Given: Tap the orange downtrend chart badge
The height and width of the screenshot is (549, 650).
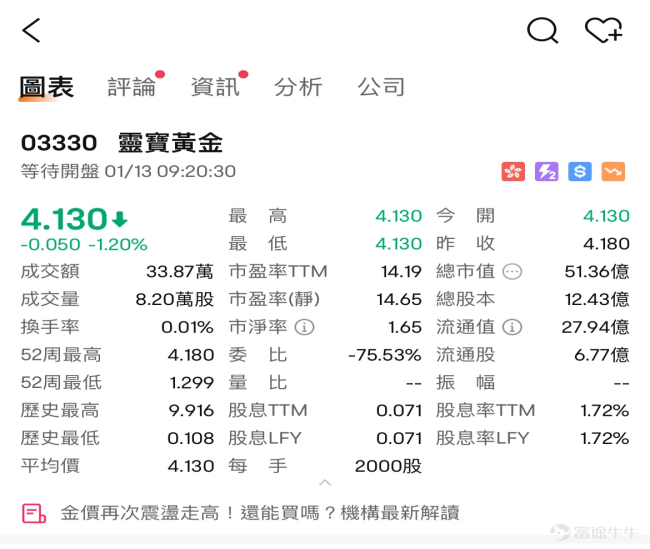Looking at the screenshot, I should (x=613, y=172).
